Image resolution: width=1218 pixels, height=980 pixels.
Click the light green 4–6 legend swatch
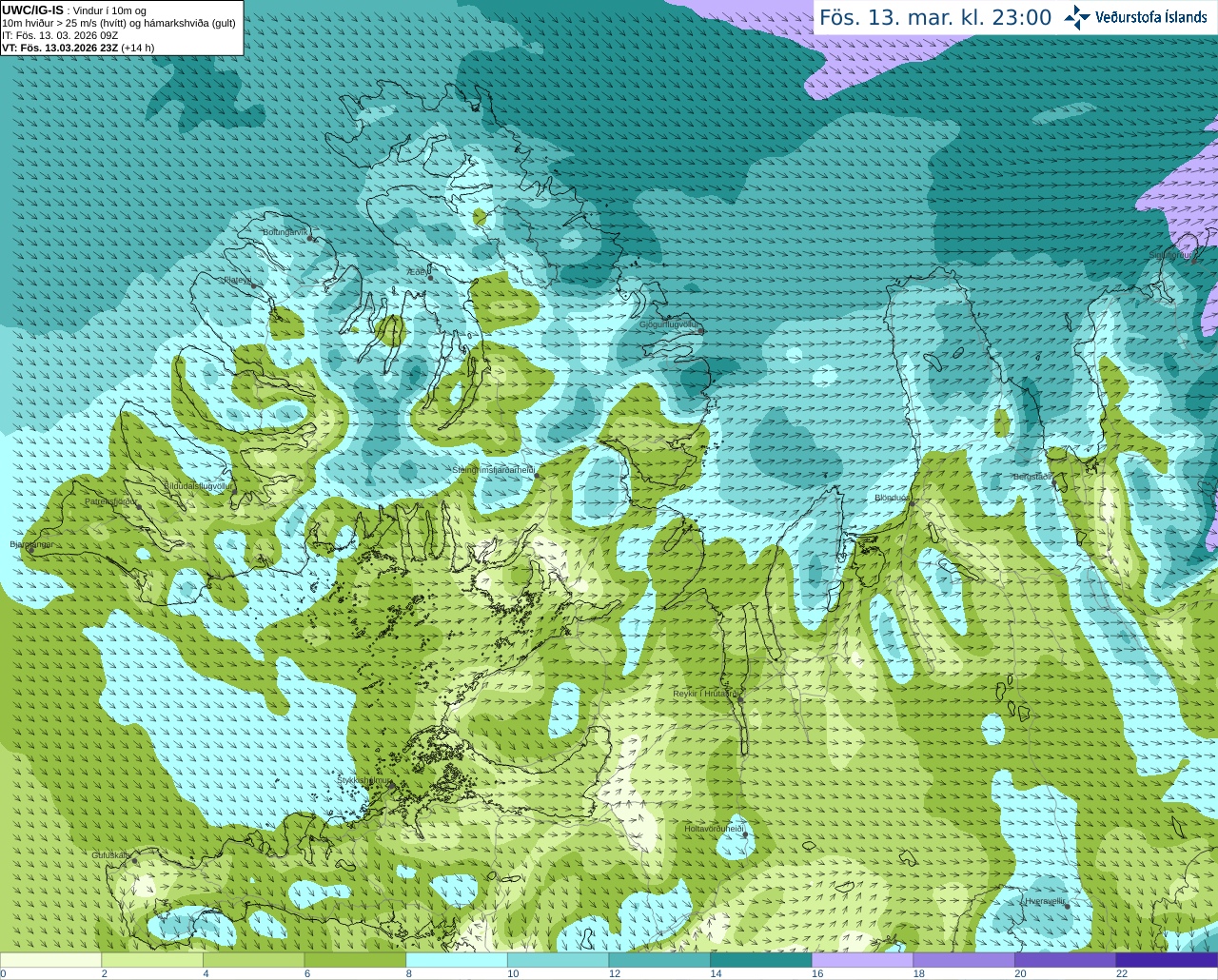pyautogui.click(x=253, y=960)
